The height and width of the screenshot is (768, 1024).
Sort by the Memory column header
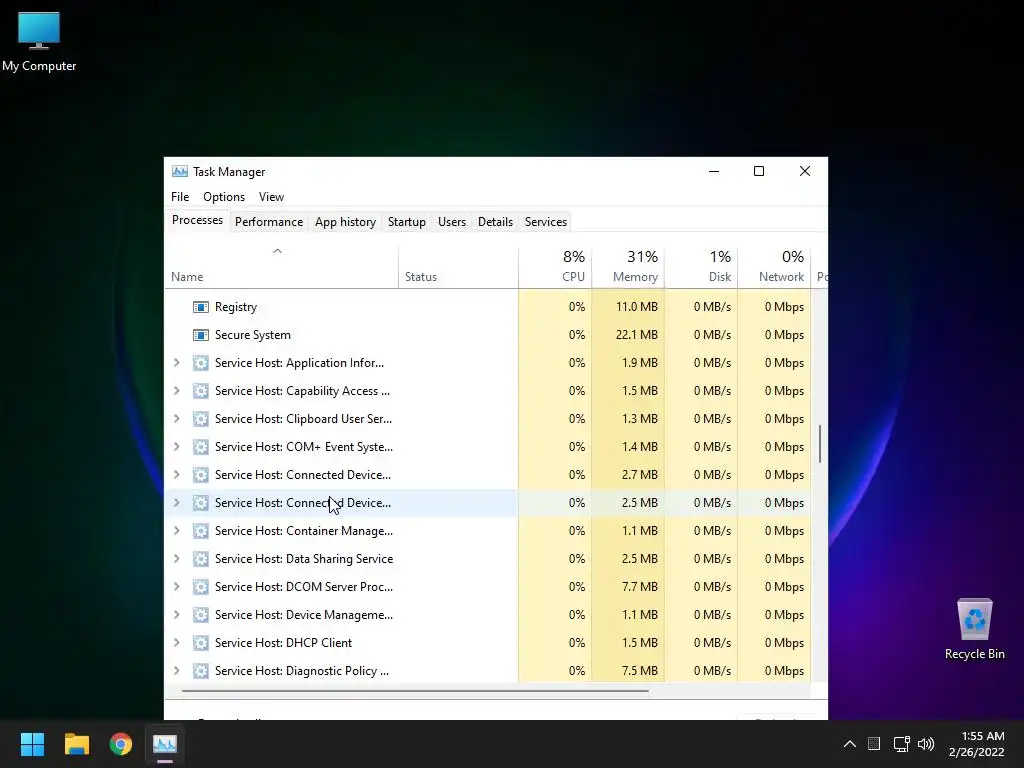click(628, 268)
